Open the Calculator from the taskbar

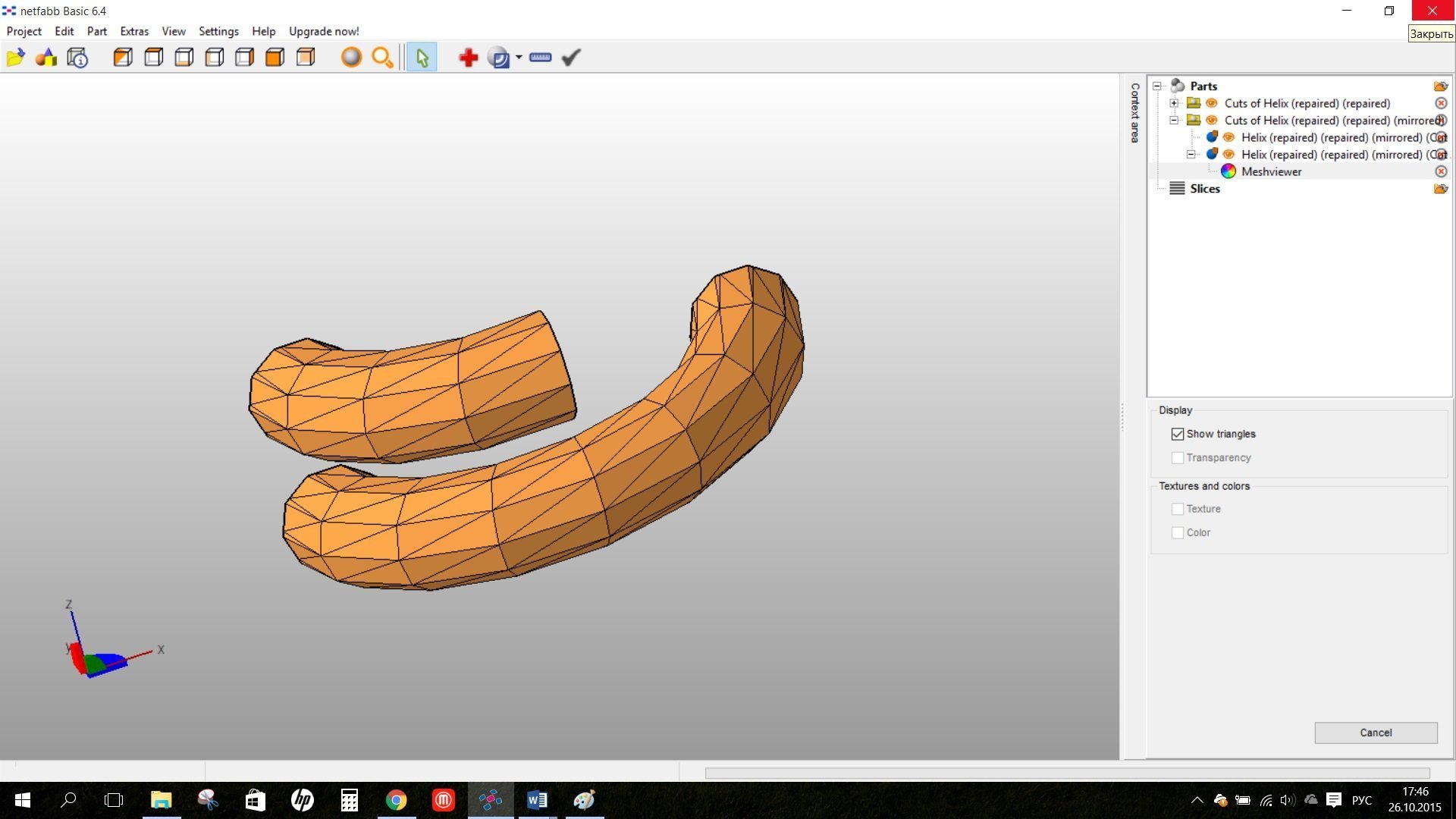click(x=349, y=800)
